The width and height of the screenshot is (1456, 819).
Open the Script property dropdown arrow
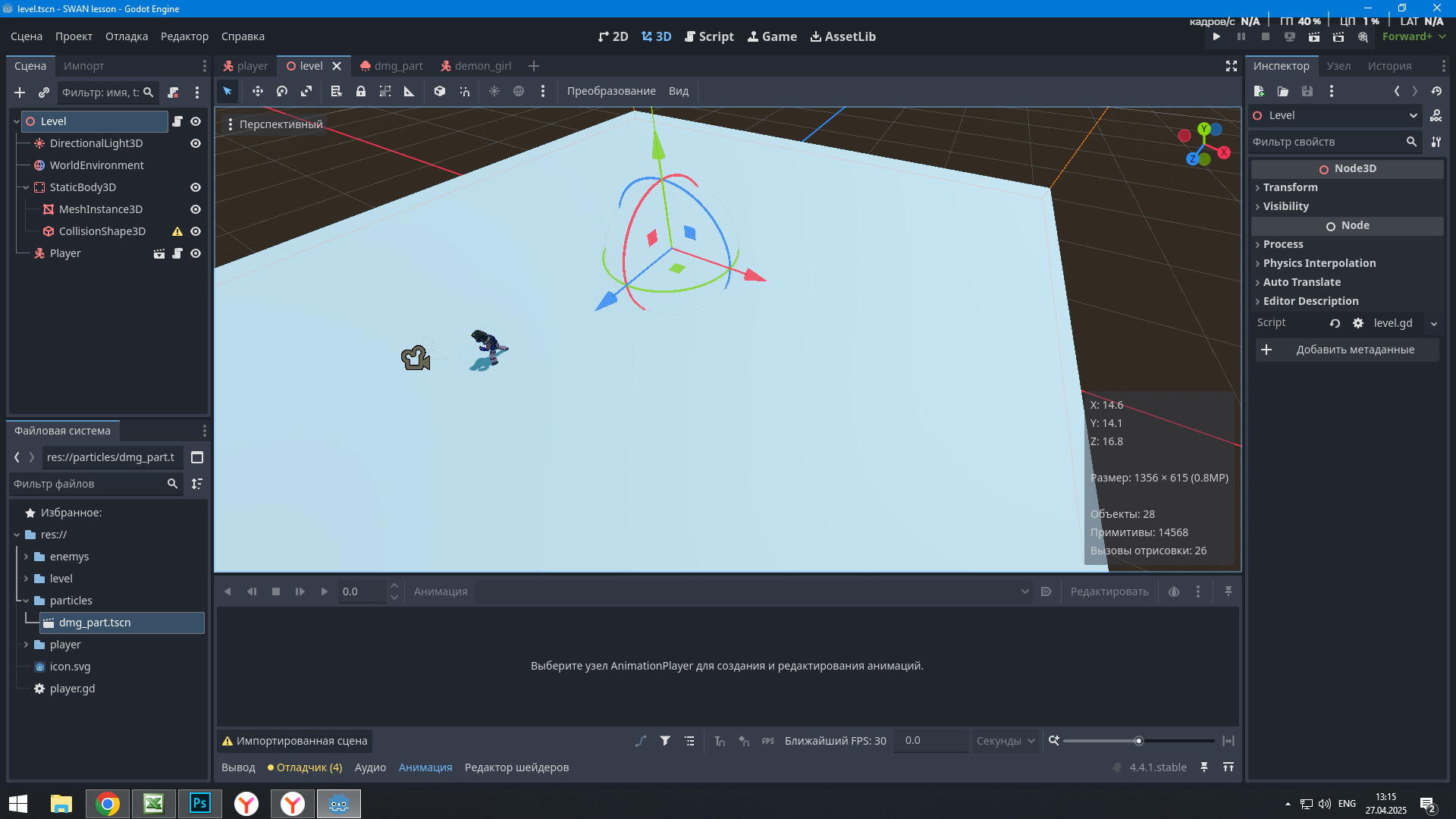1434,324
